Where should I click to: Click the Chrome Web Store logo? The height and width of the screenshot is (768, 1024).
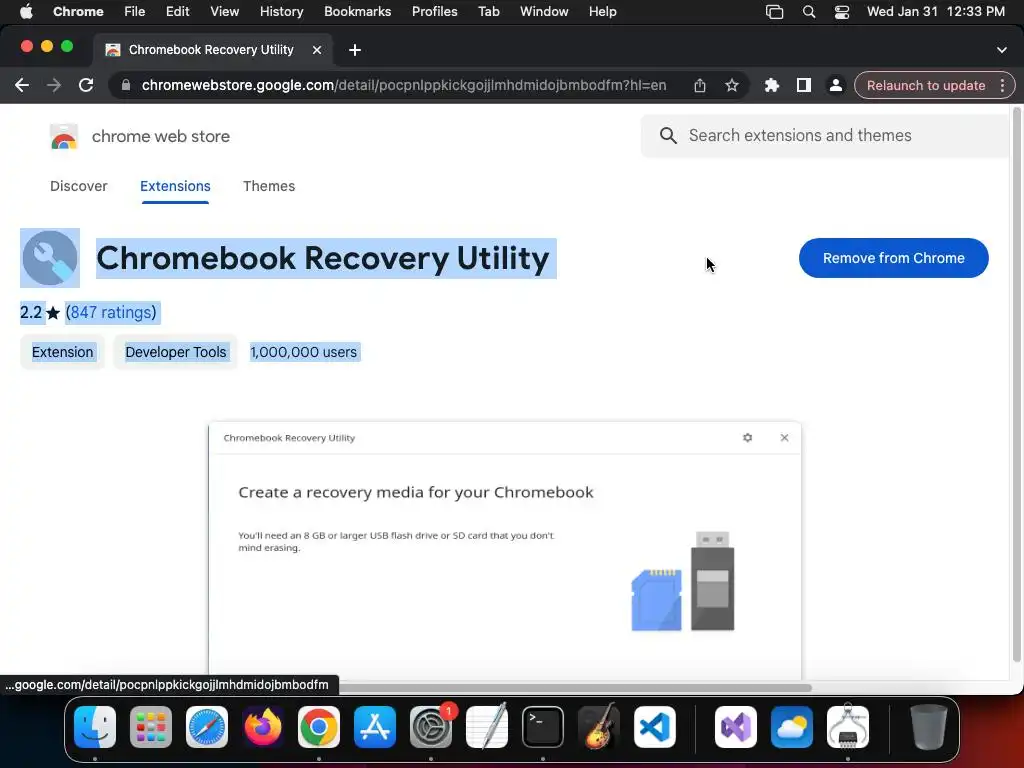(x=63, y=136)
